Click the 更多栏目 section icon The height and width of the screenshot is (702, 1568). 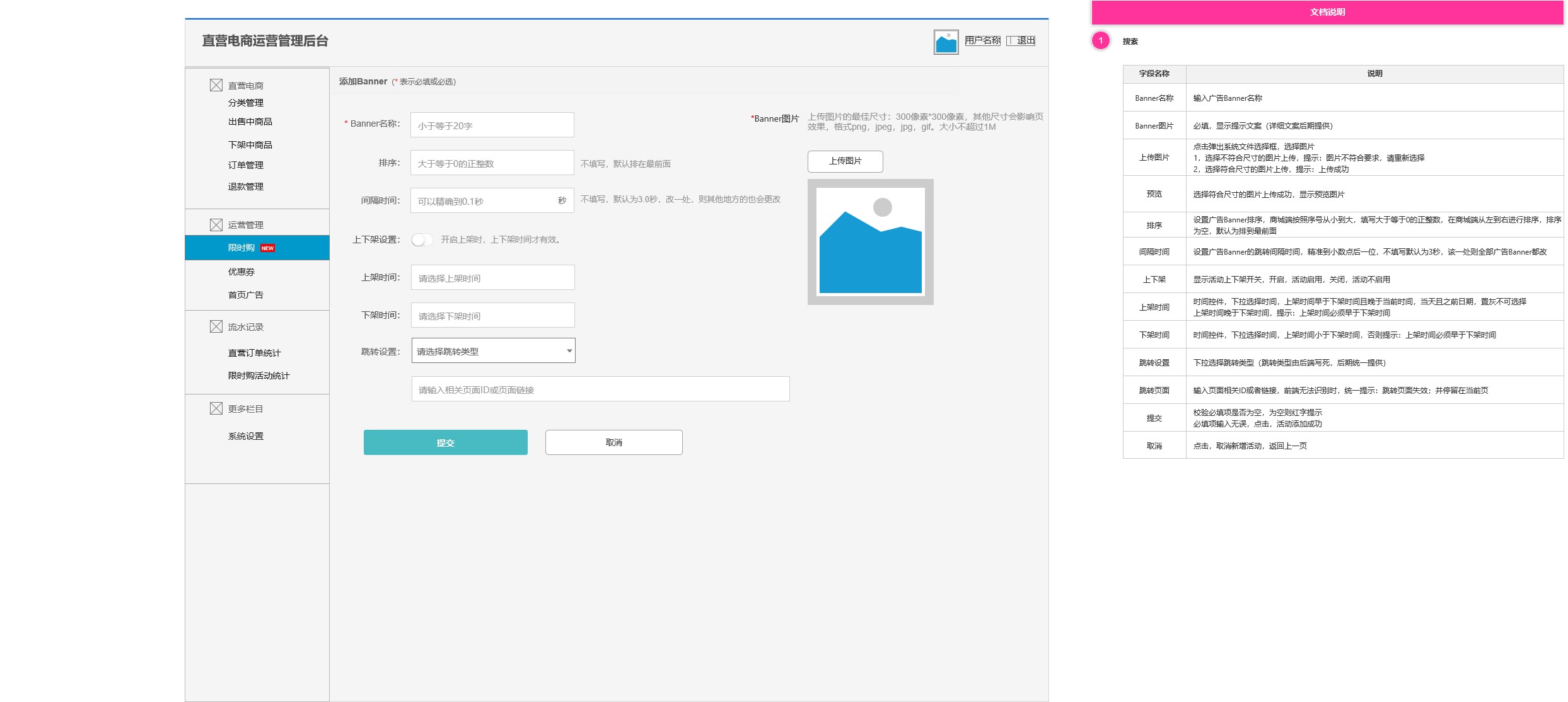point(216,408)
